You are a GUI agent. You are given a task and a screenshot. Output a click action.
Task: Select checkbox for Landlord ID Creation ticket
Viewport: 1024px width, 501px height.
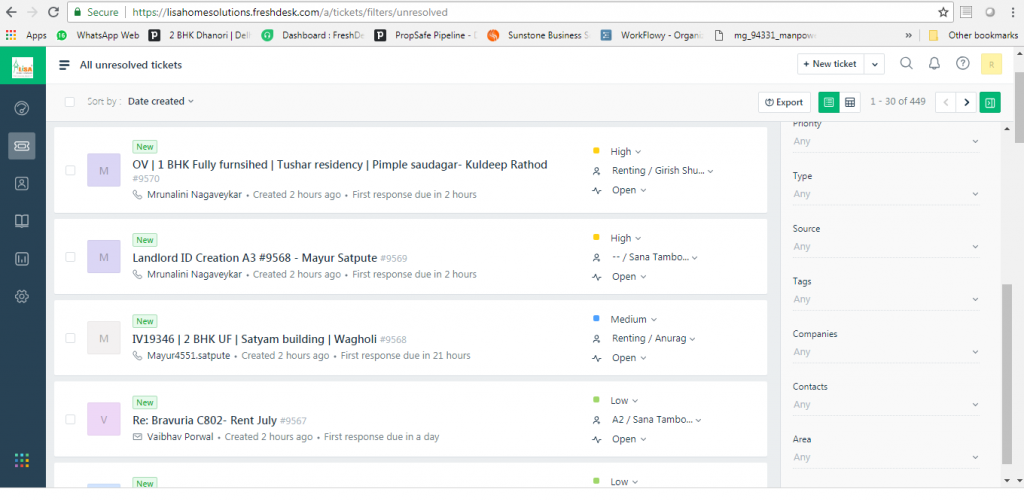[70, 257]
